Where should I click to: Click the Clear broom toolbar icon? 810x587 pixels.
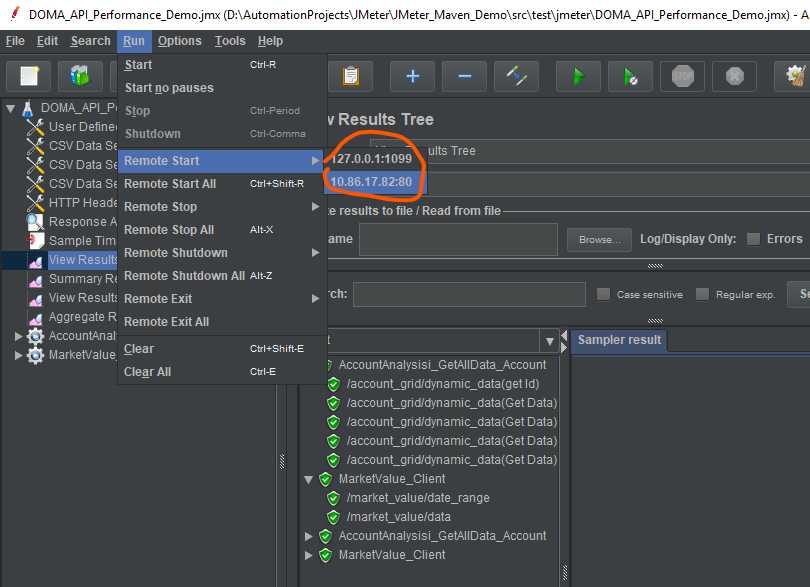coord(795,76)
